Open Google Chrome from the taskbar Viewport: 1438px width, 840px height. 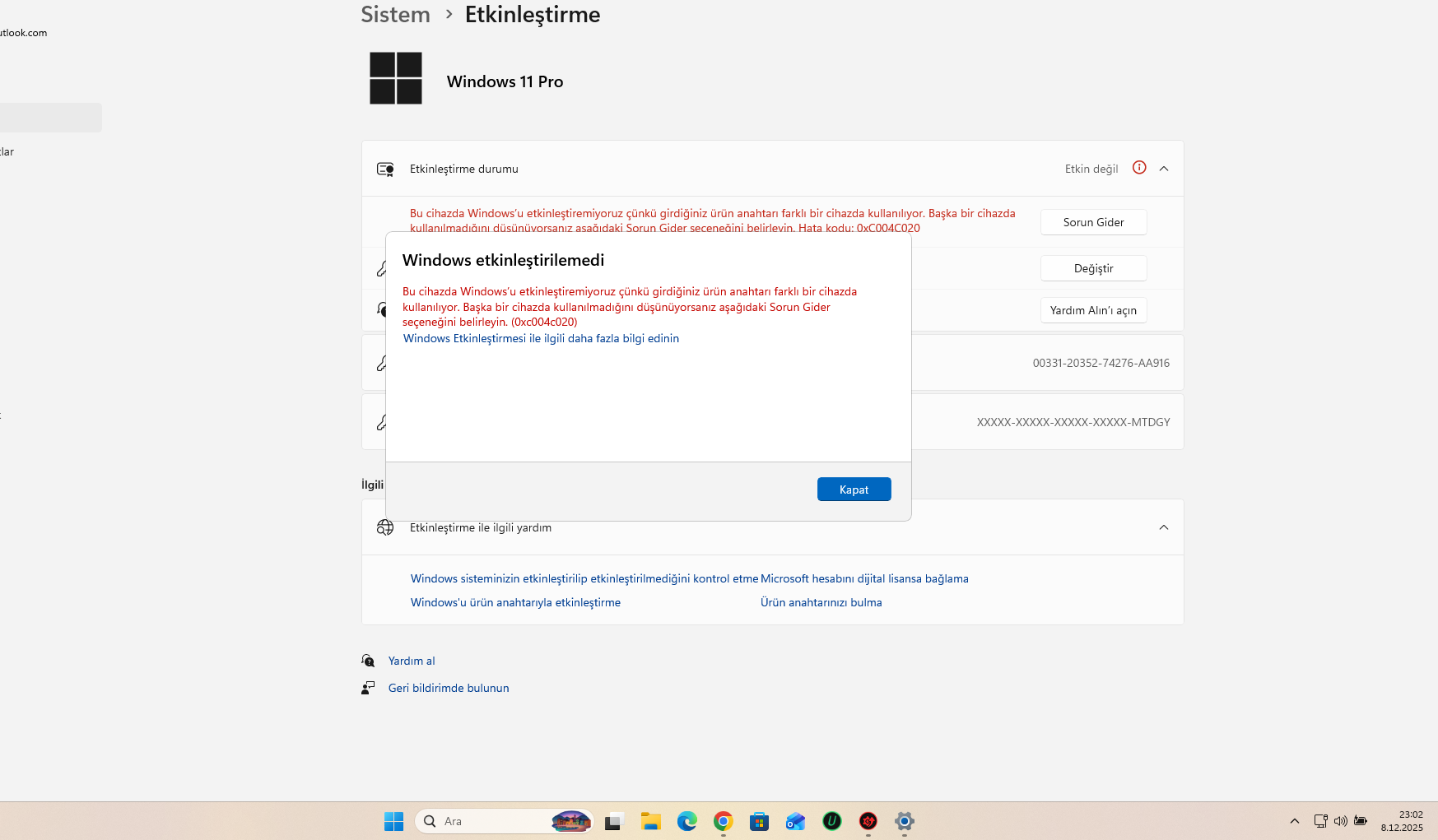click(x=724, y=821)
